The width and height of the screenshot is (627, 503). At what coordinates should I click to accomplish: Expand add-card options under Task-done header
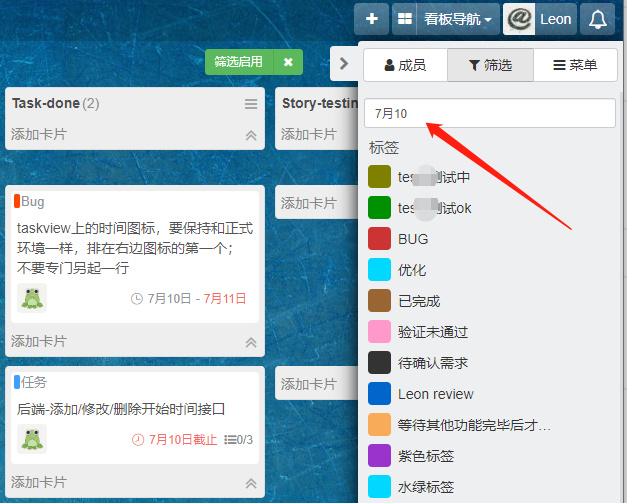click(x=251, y=134)
